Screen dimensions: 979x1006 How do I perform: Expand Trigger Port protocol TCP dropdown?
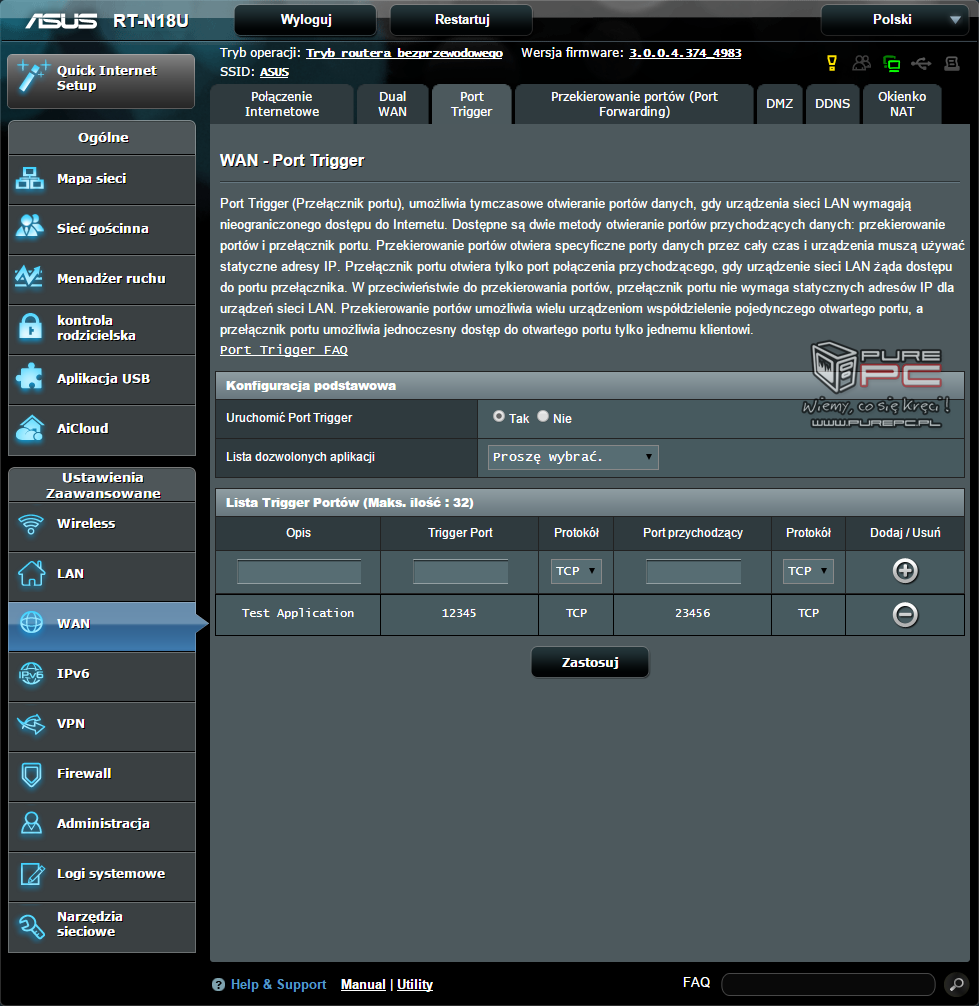(x=576, y=571)
